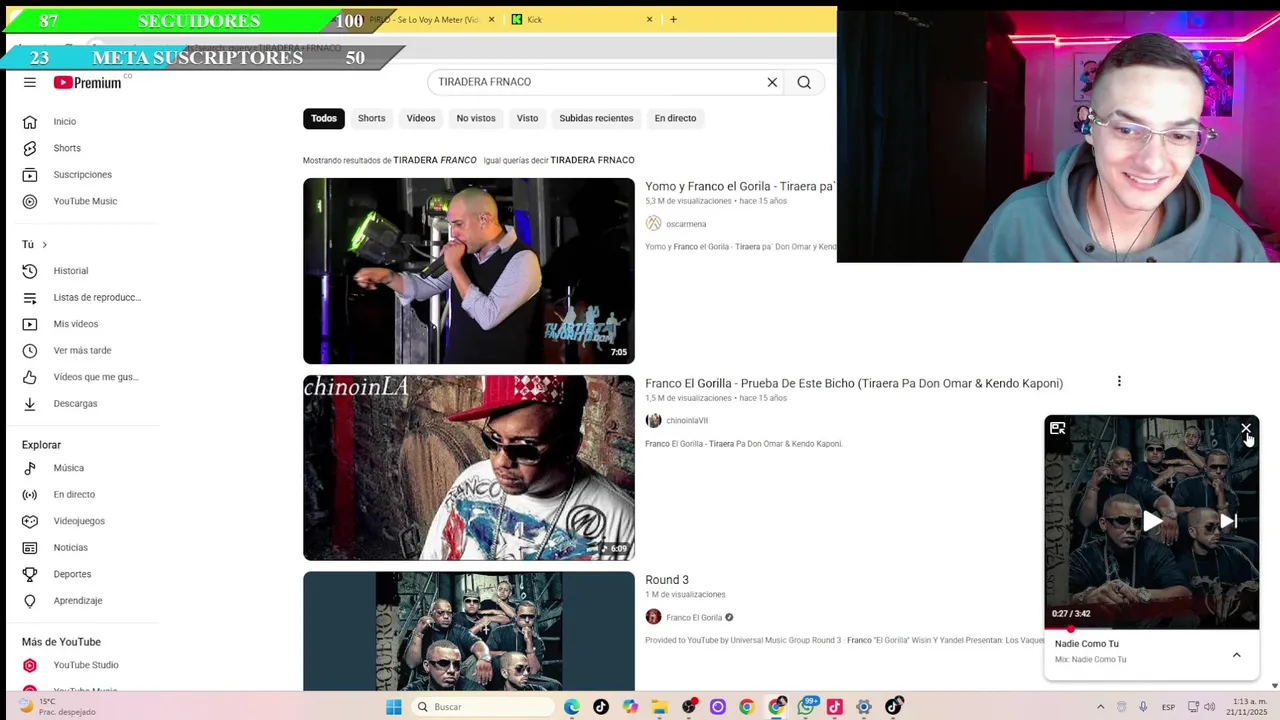This screenshot has height=720, width=1280.
Task: Open File Explorer from the taskbar
Action: point(659,707)
